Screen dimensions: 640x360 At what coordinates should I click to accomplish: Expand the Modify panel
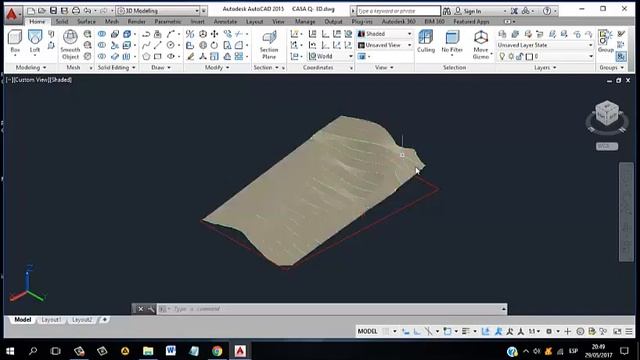click(217, 67)
